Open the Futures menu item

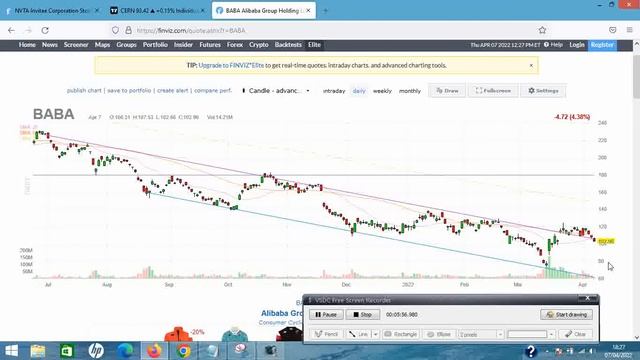tap(210, 45)
